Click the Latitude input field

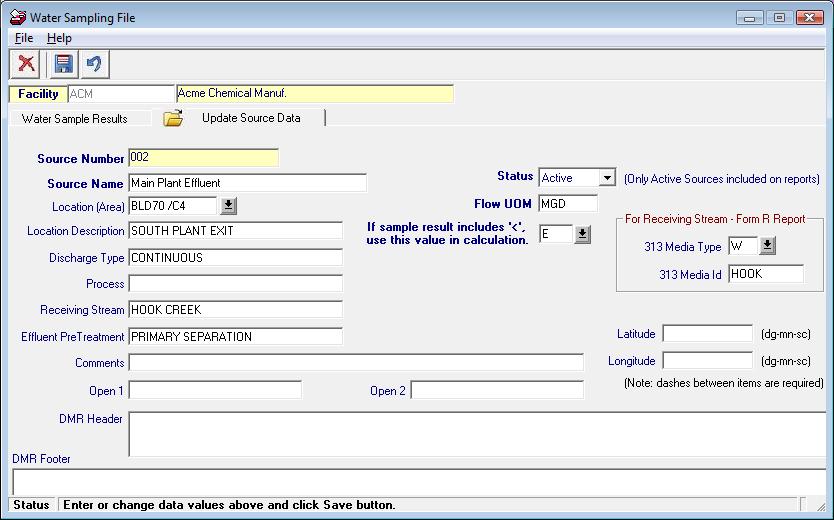(707, 333)
